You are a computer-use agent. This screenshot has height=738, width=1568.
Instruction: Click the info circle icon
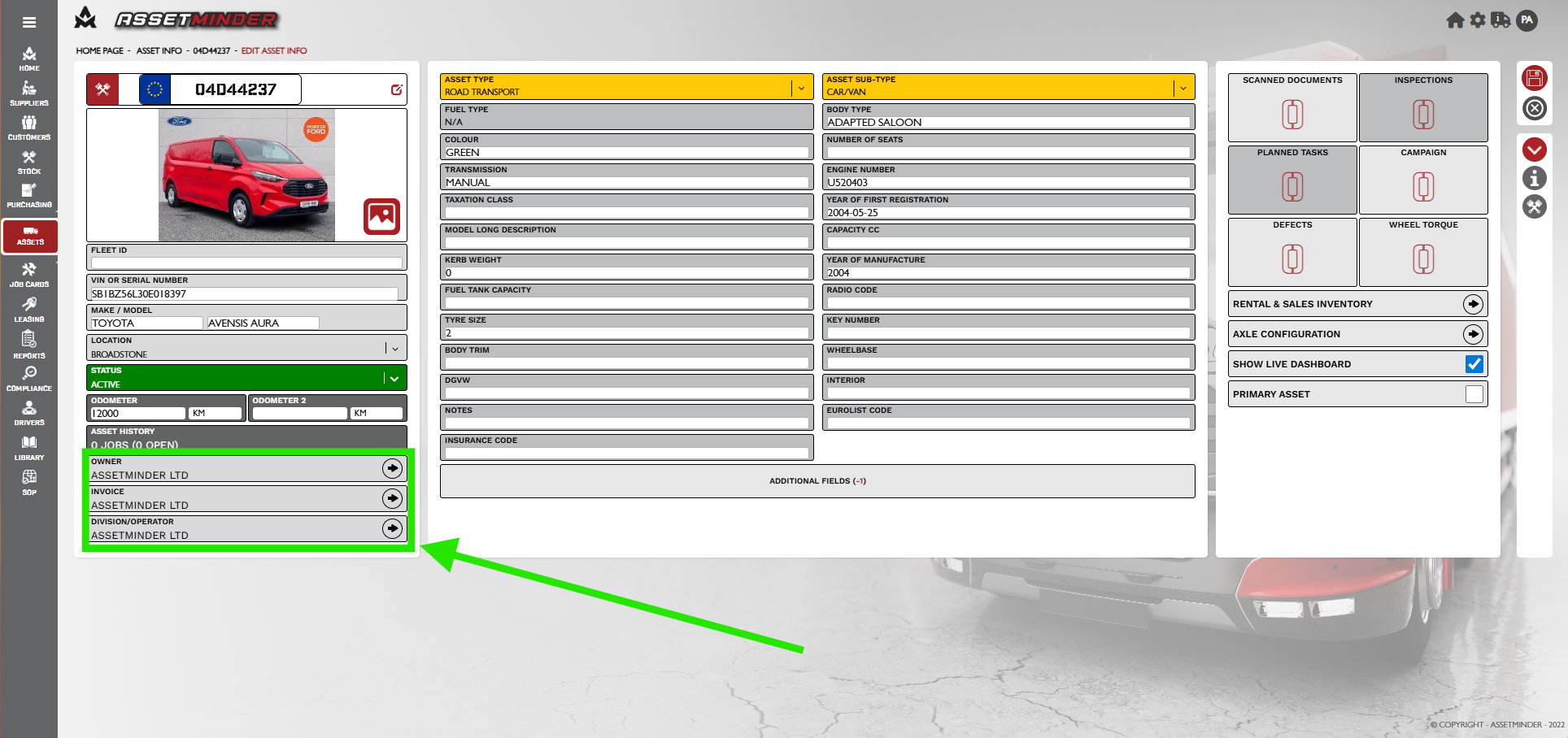(1534, 178)
